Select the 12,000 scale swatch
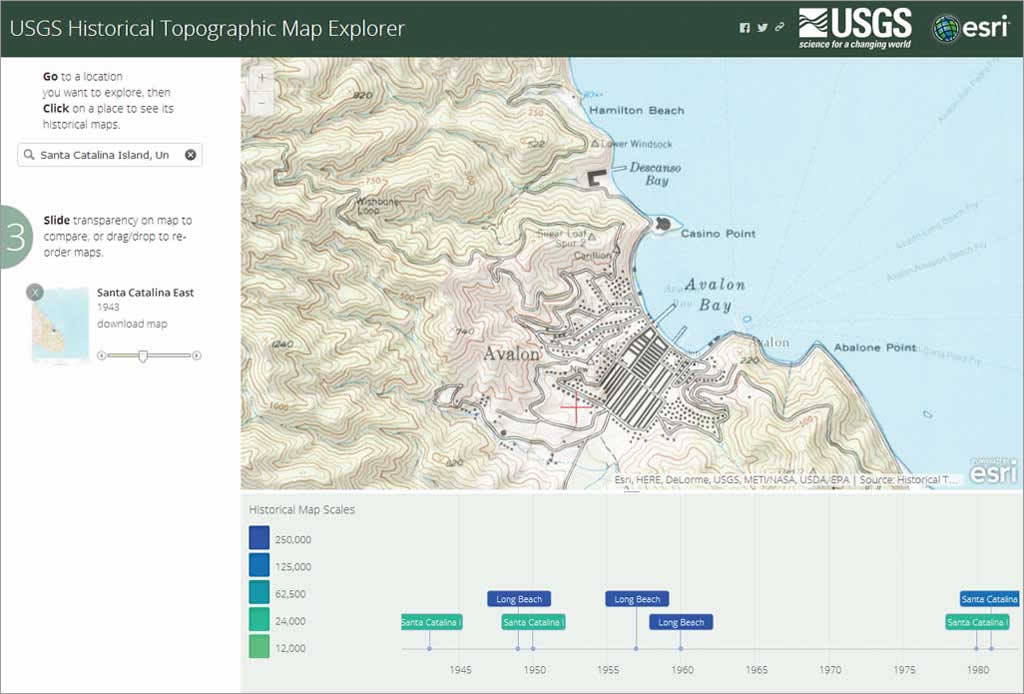Image resolution: width=1024 pixels, height=694 pixels. [x=259, y=647]
